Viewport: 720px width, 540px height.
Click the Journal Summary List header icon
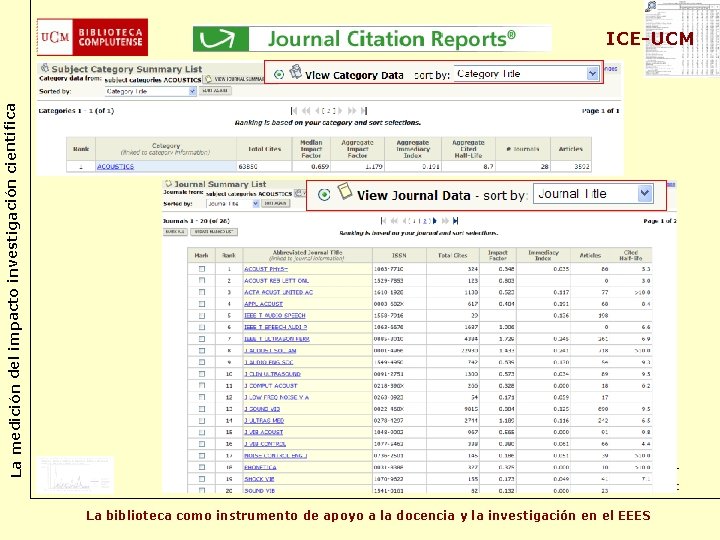click(x=168, y=183)
